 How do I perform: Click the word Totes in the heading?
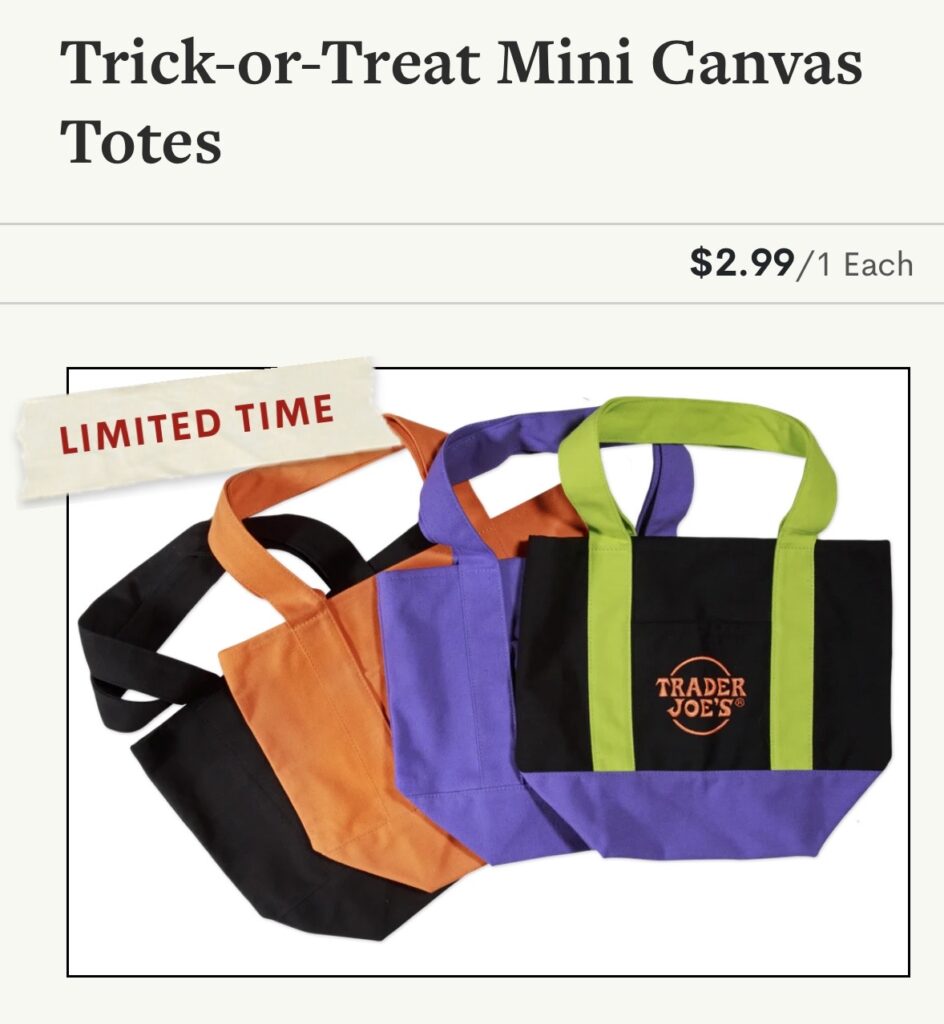141,141
